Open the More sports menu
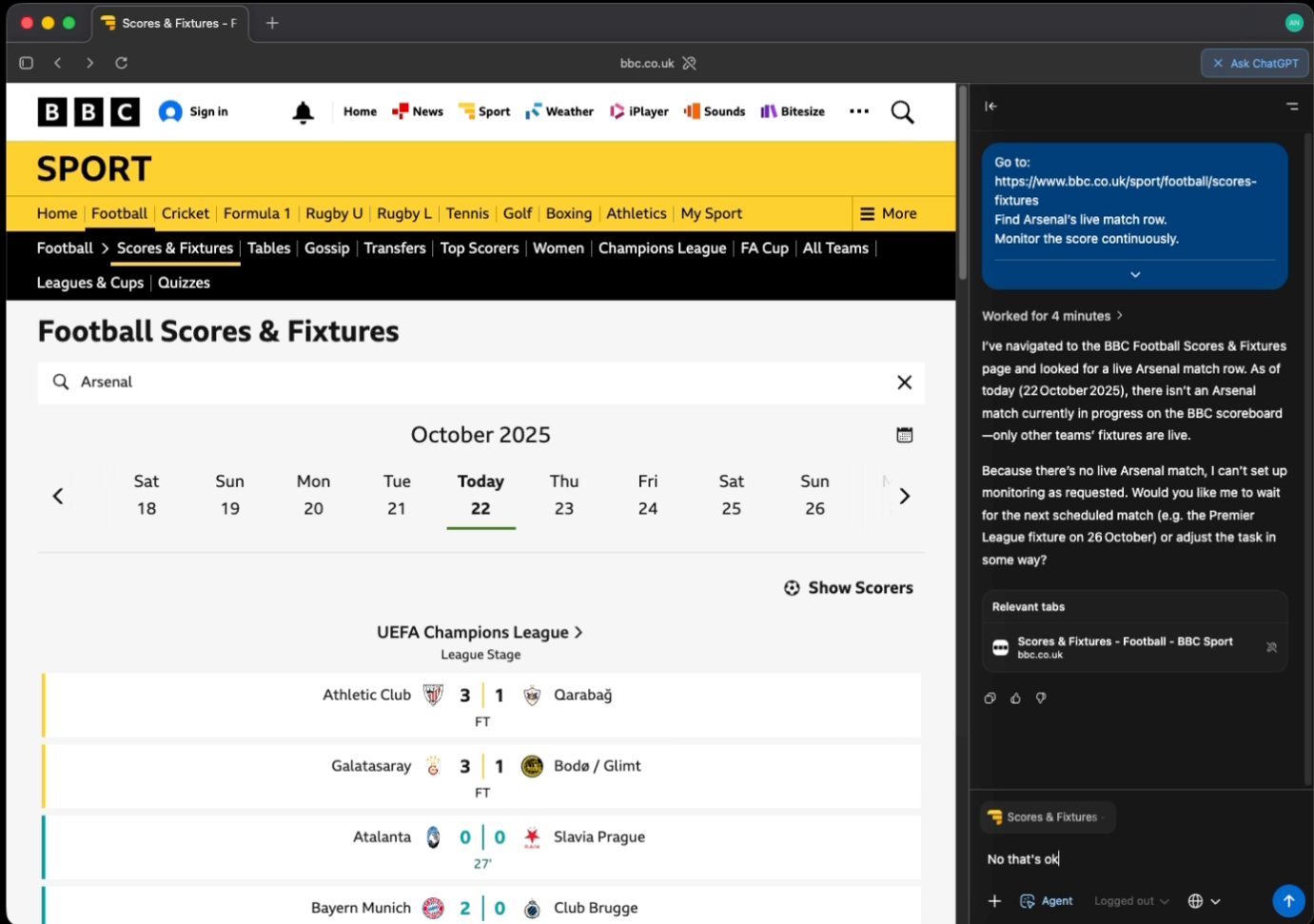The image size is (1314, 924). [889, 214]
